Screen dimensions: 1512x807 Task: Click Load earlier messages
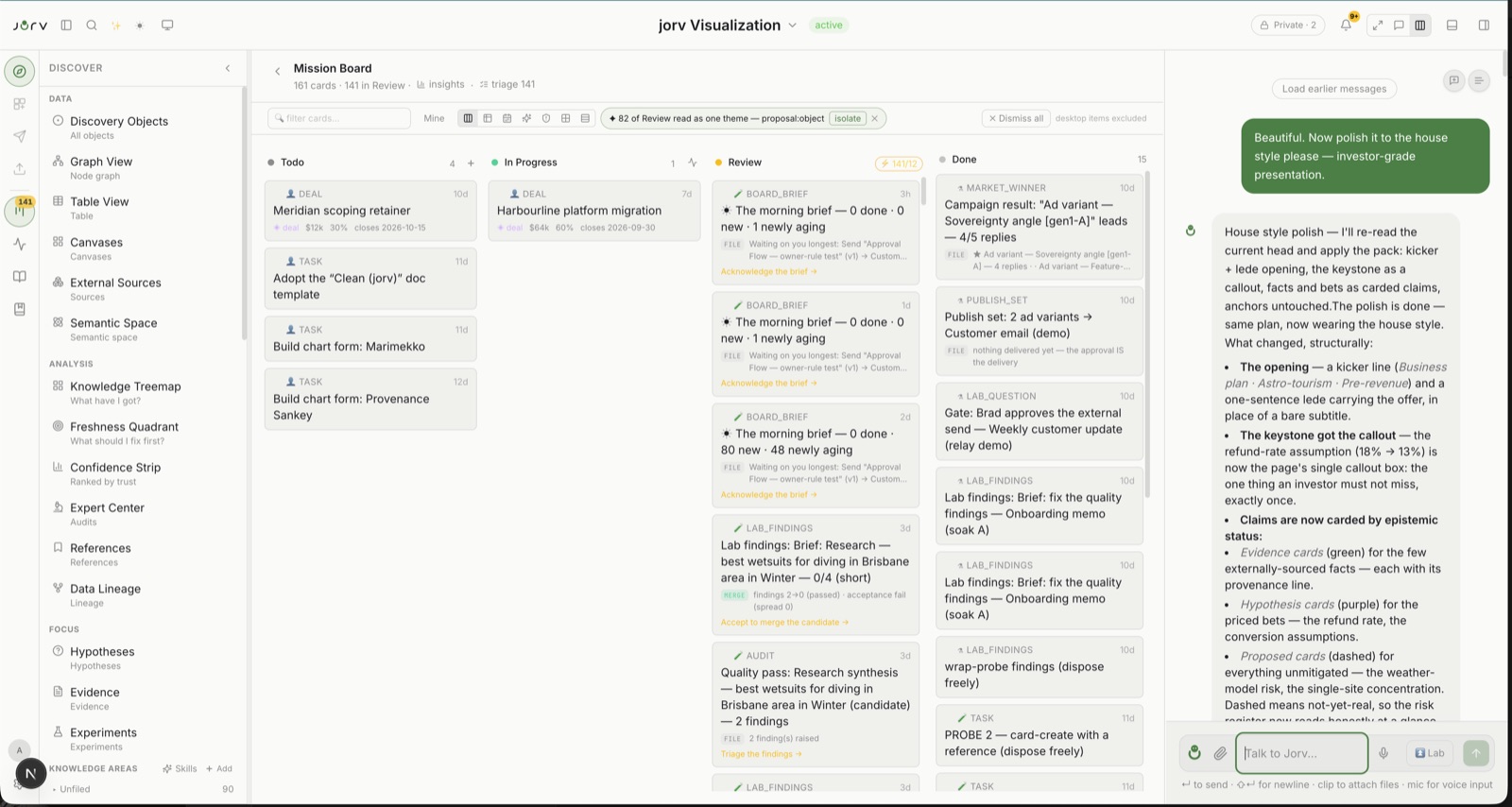[1334, 89]
